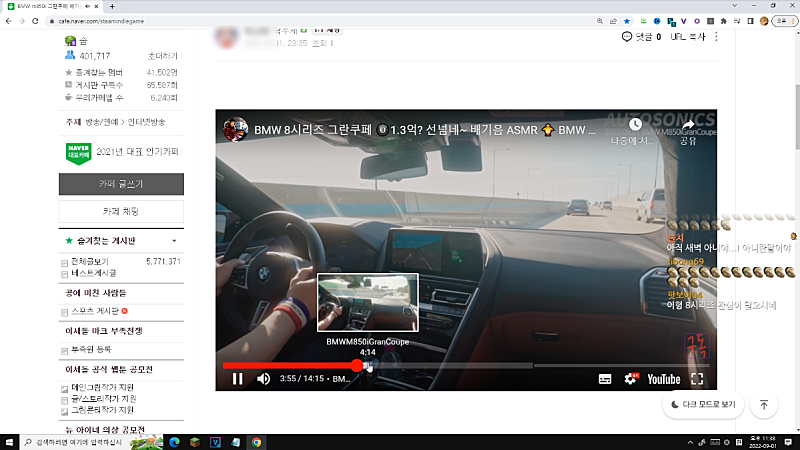
Task: Open the Chrome profile avatar
Action: pos(764,21)
